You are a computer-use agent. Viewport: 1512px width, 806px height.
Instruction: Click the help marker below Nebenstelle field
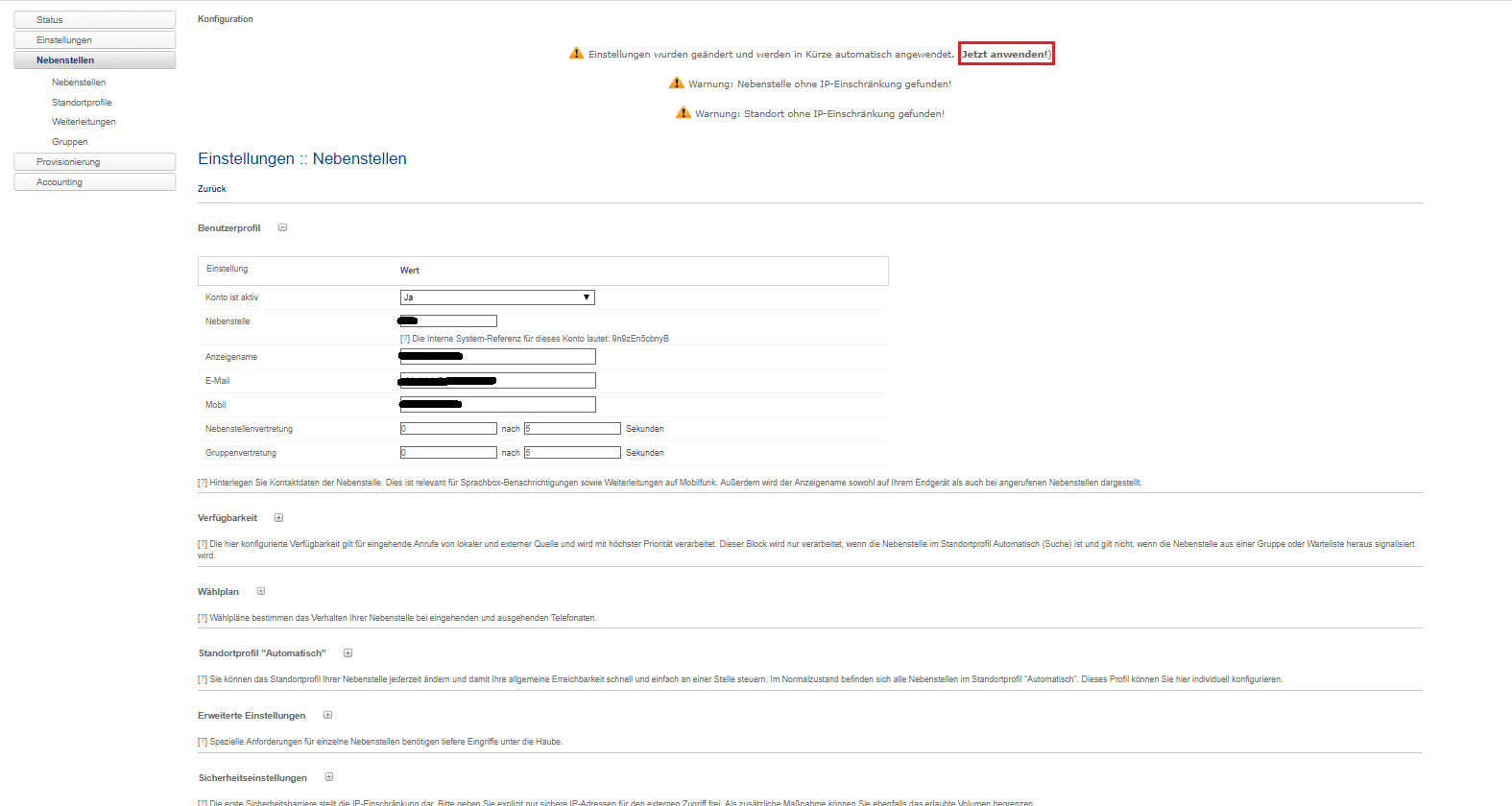pos(404,339)
